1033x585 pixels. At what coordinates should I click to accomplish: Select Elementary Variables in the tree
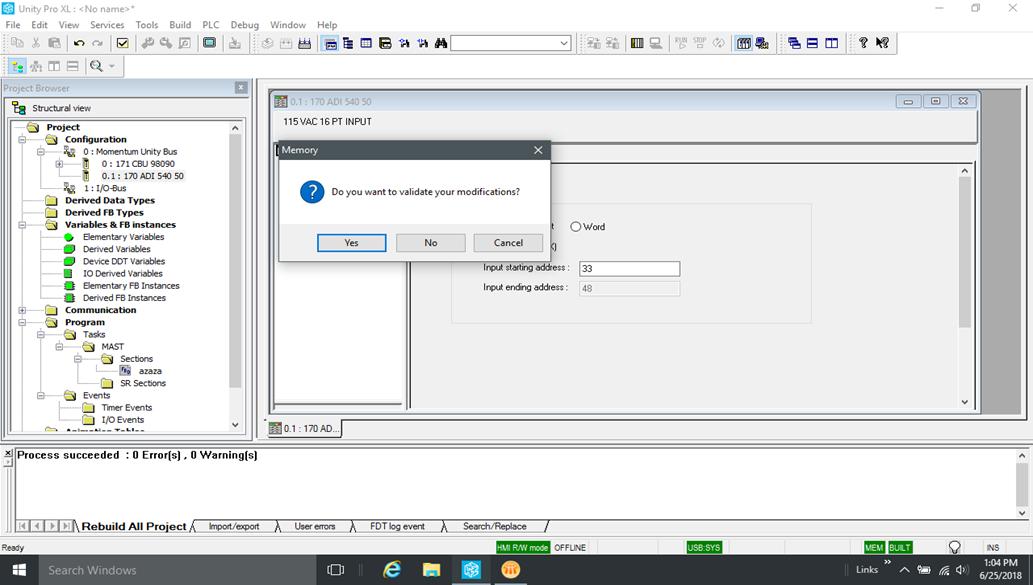[123, 237]
